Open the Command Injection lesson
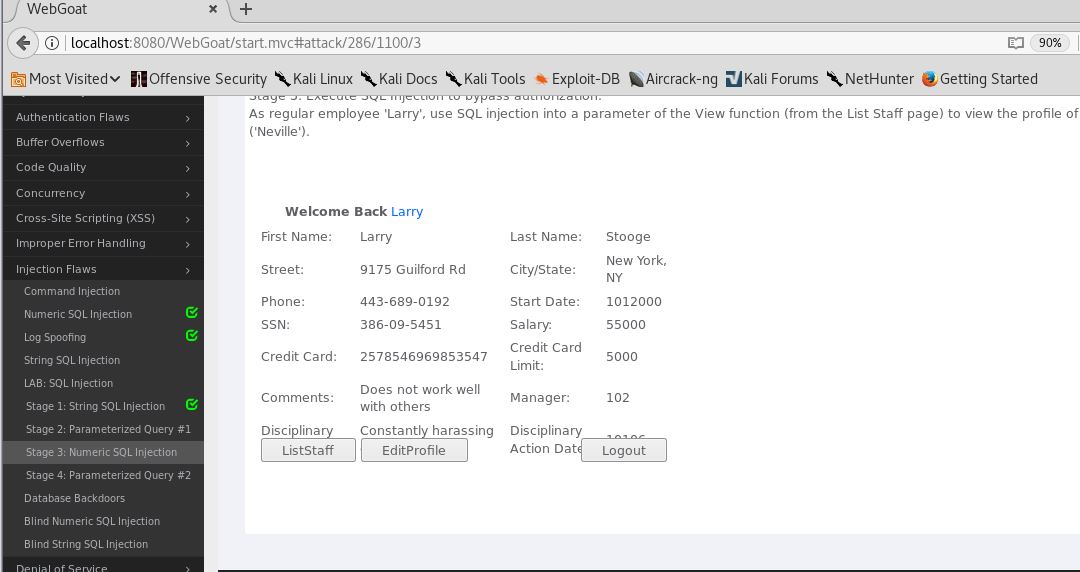The height and width of the screenshot is (572, 1080). point(72,292)
